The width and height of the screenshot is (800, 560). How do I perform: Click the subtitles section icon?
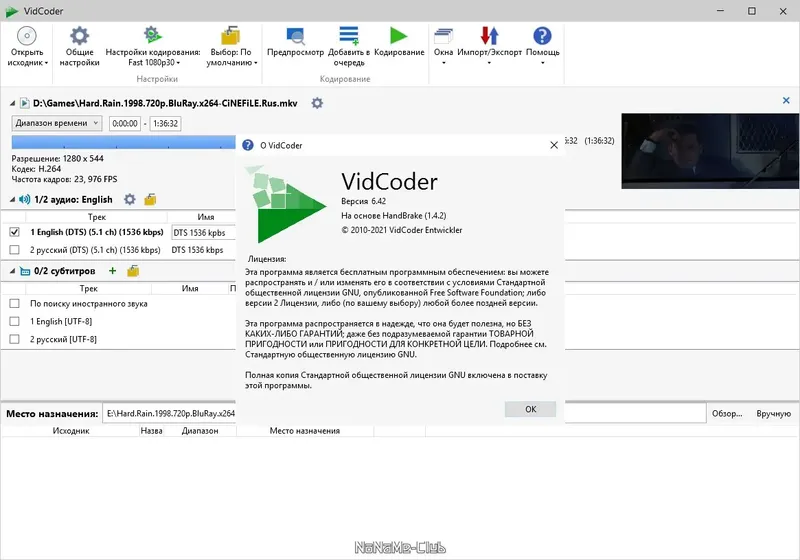(x=24, y=271)
